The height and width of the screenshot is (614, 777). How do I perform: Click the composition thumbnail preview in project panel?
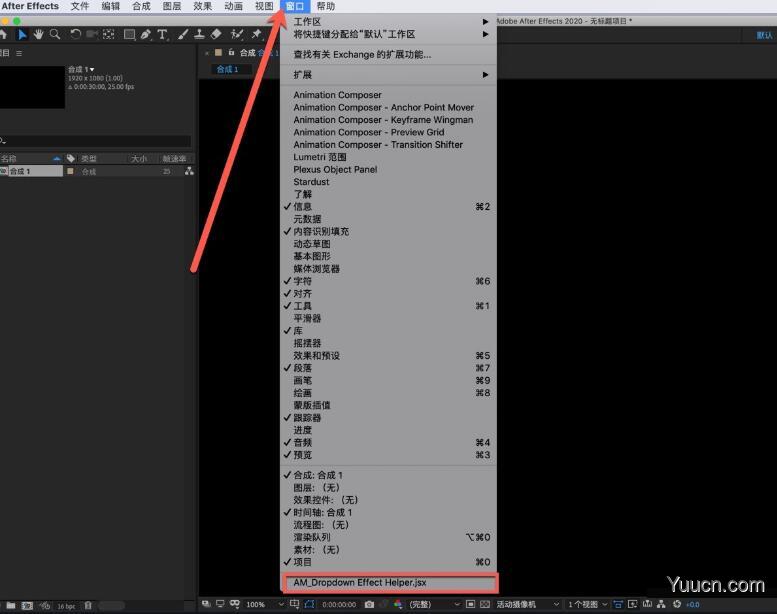click(x=32, y=87)
